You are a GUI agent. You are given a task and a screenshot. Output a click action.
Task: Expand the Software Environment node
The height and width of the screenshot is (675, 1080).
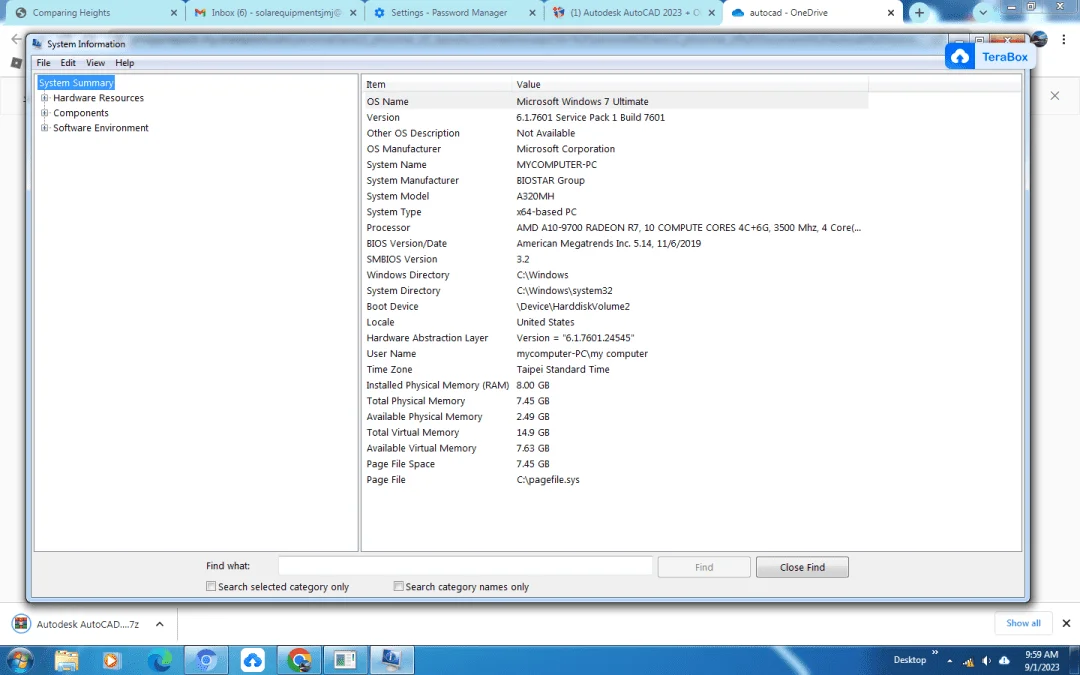(44, 128)
